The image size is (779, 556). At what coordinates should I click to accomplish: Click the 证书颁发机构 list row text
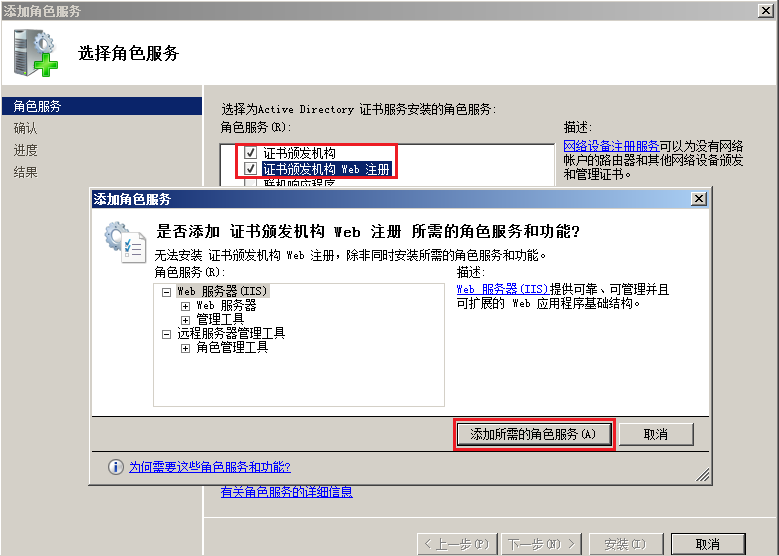[x=299, y=153]
